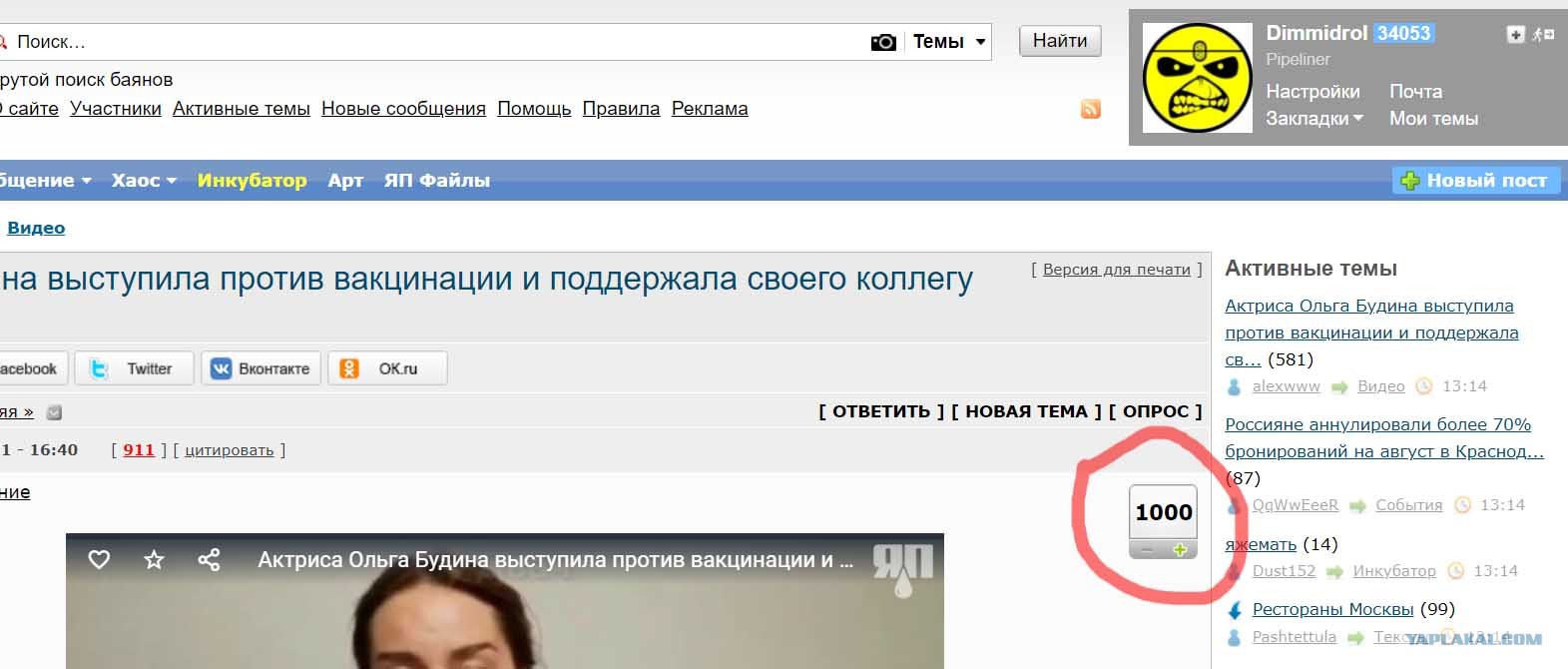Viewport: 1568px width, 669px height.
Task: Open the Видео breadcrumb link
Action: [36, 228]
